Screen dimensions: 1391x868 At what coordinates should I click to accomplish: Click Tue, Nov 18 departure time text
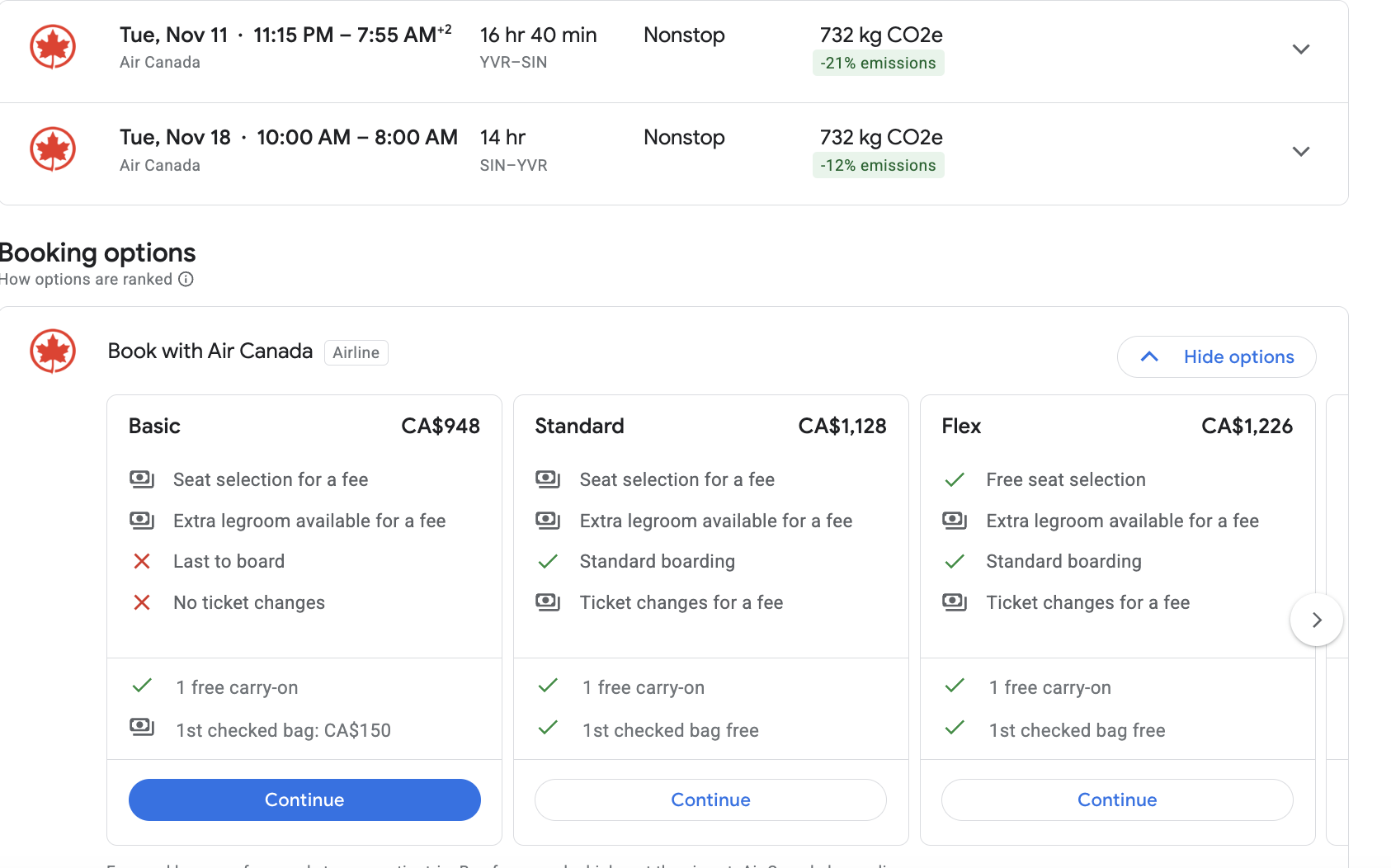click(289, 137)
